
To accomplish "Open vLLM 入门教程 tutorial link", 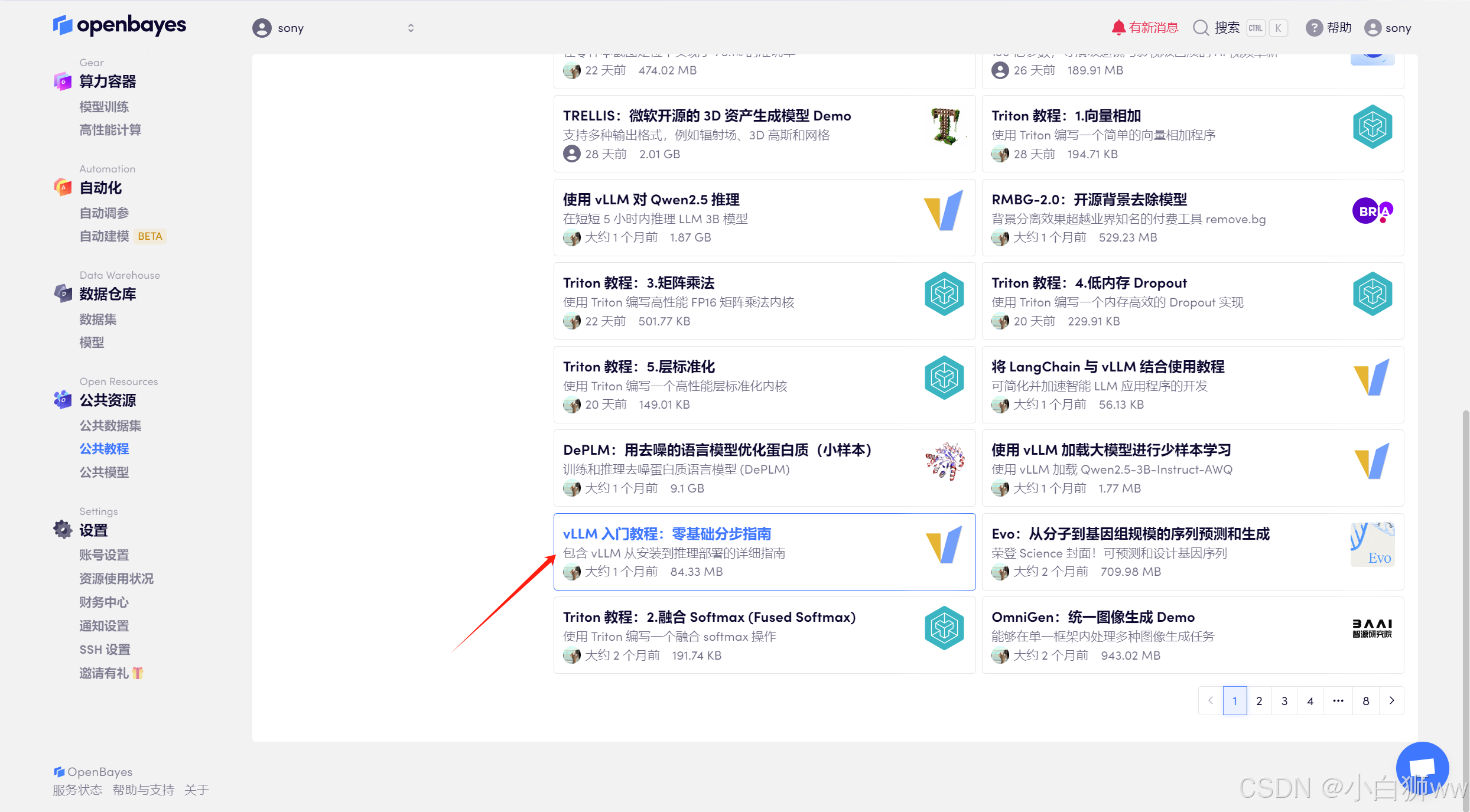I will point(666,534).
